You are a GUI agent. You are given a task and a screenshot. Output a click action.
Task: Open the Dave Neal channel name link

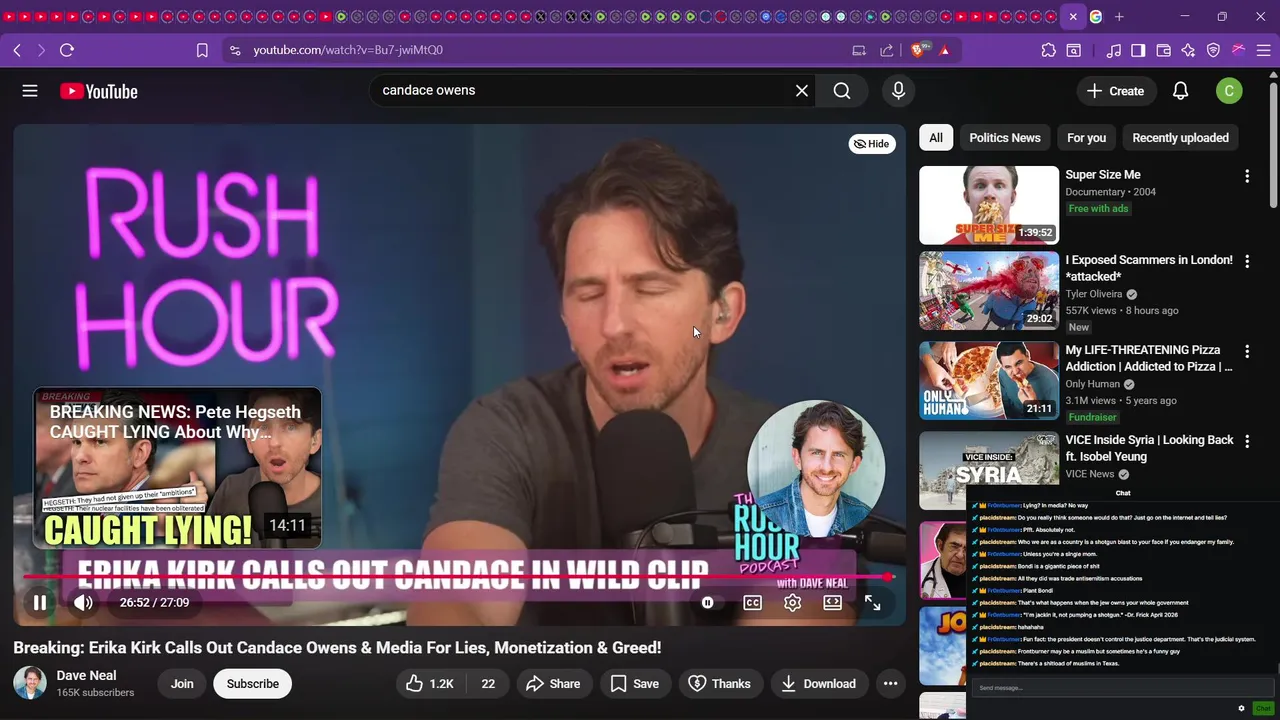pos(86,675)
